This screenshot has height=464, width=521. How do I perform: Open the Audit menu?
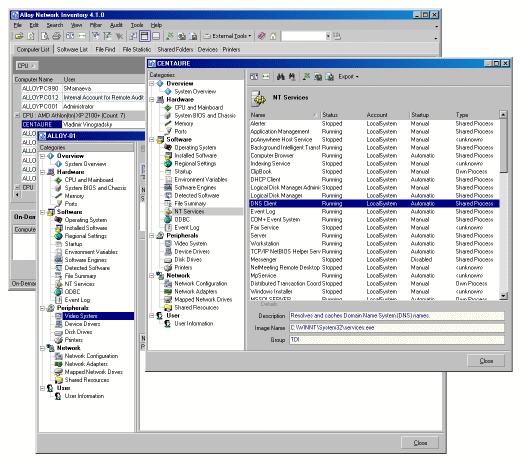[116, 25]
